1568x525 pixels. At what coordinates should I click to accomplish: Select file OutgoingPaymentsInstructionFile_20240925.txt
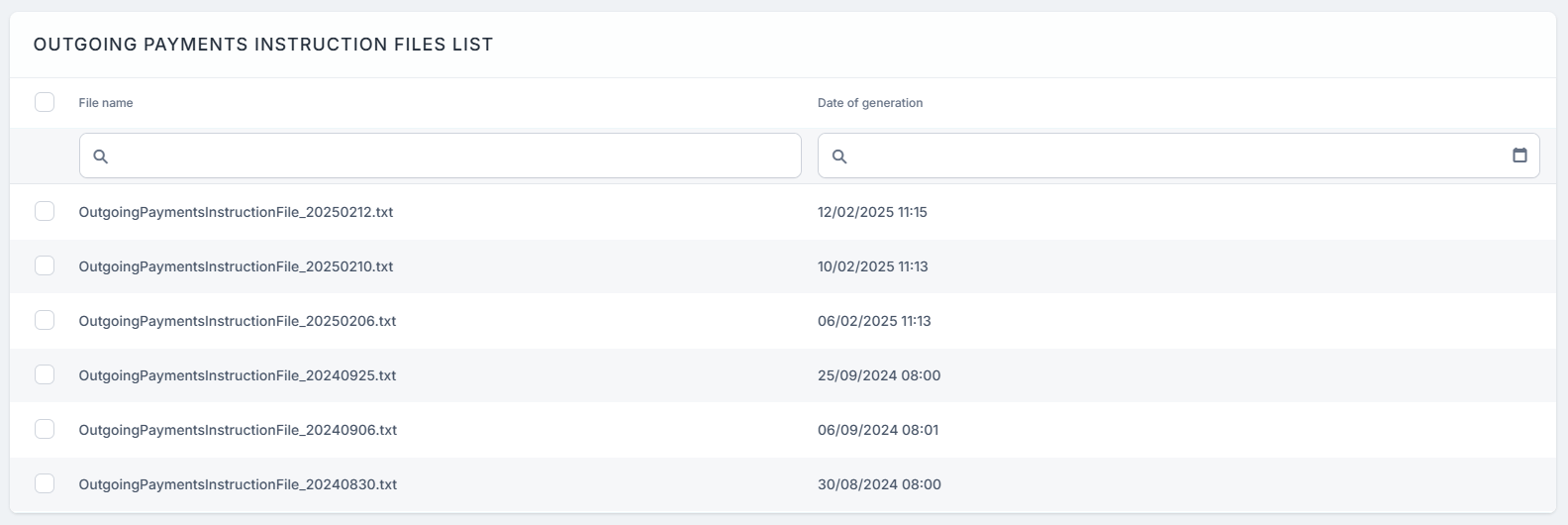tap(238, 375)
